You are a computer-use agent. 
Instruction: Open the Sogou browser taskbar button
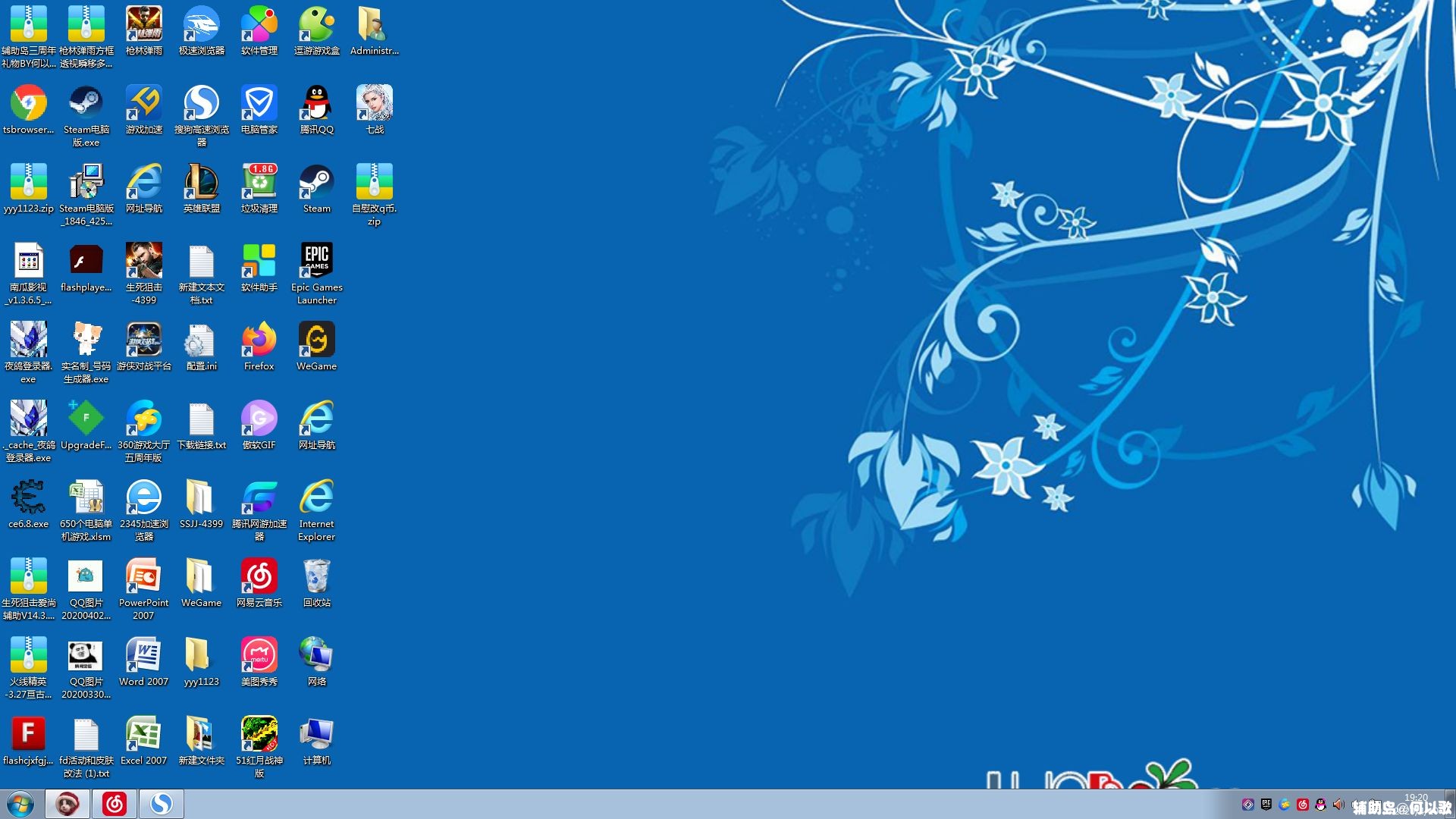coord(161,804)
